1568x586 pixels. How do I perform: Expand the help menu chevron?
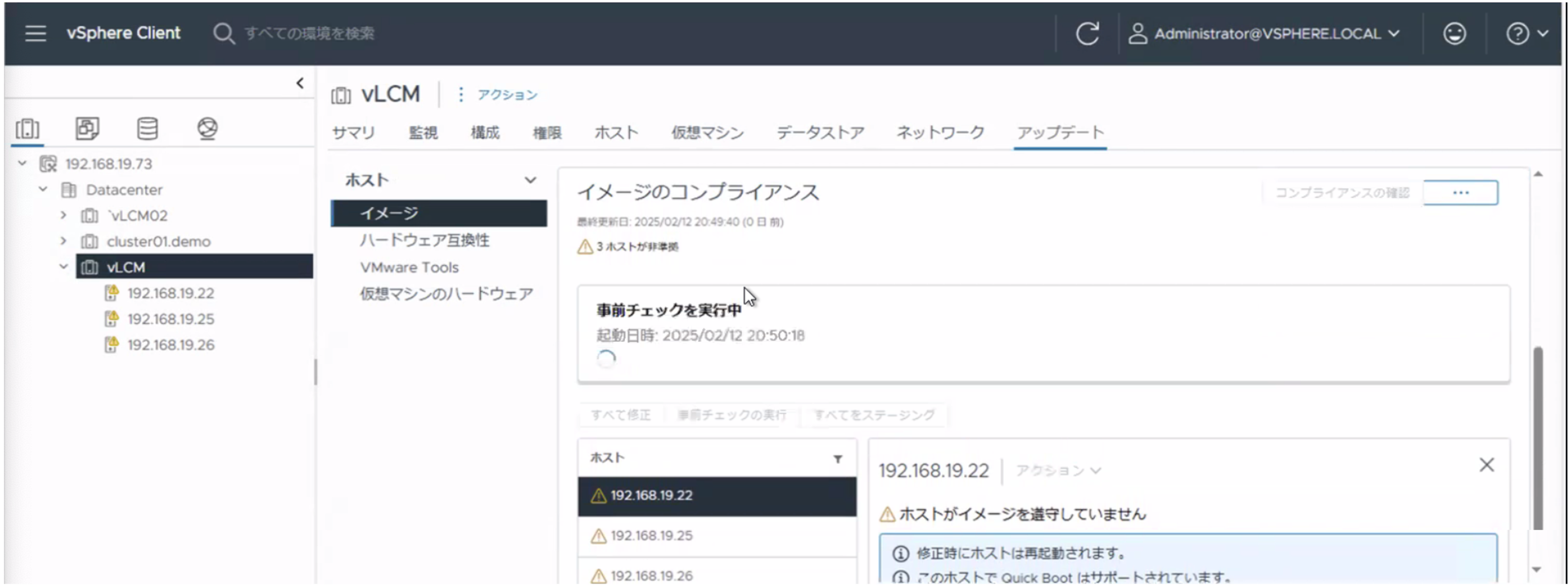coord(1542,33)
